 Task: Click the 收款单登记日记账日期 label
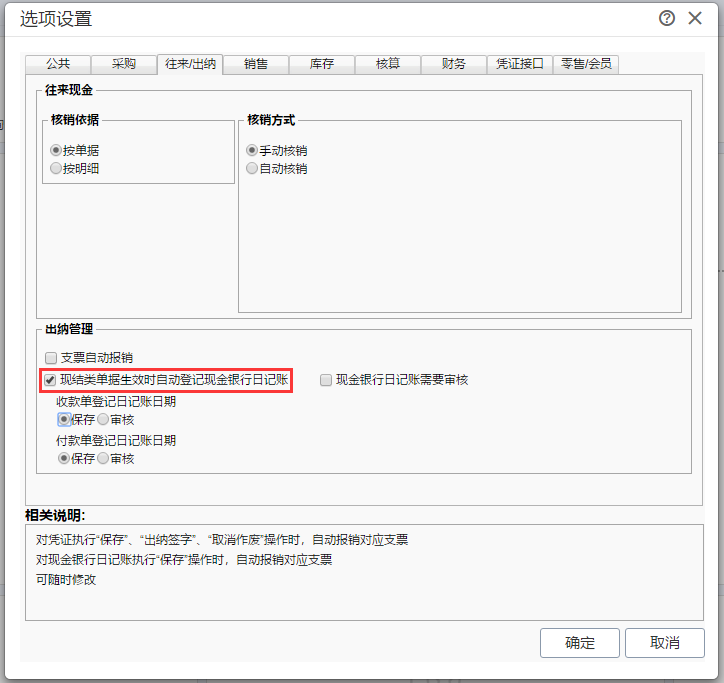pos(116,401)
